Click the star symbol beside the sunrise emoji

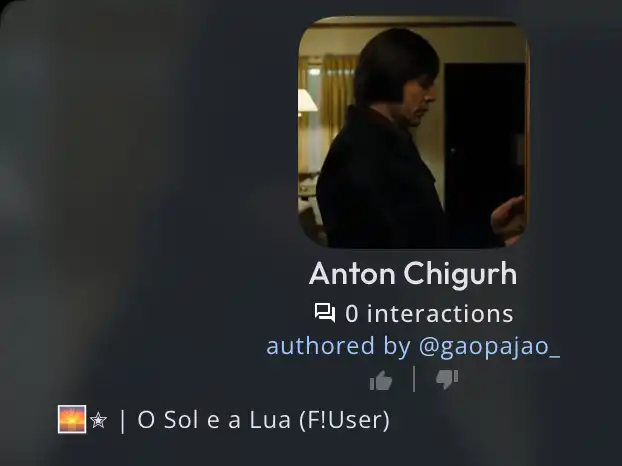pos(98,420)
